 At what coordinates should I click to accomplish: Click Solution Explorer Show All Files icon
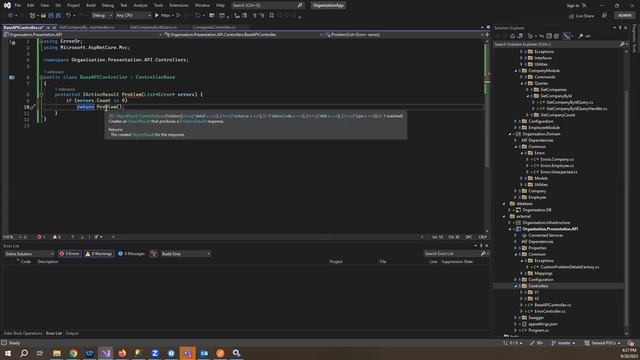coord(556,36)
